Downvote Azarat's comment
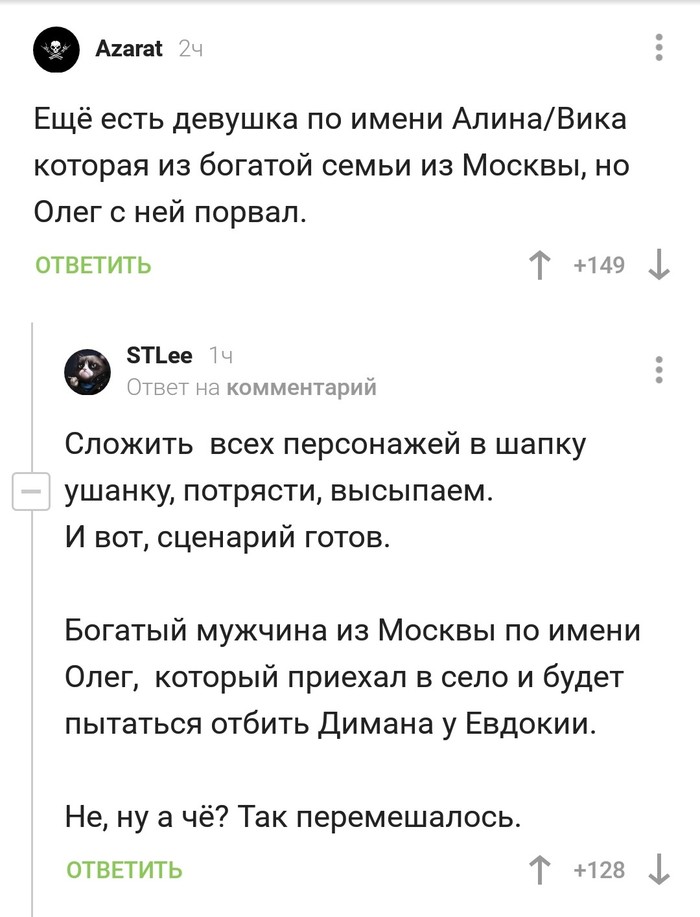This screenshot has height=917, width=700. (x=658, y=265)
